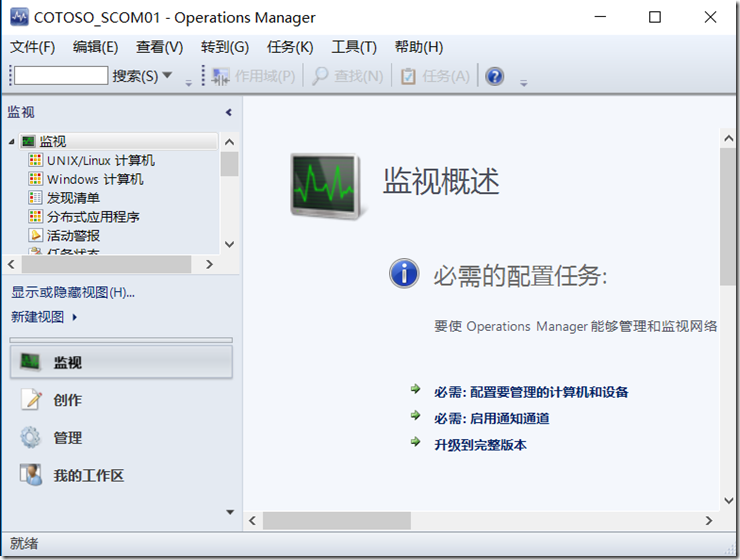Click the 作用域(P) scope toolbar icon
Viewport: 740px width, 560px height.
click(x=220, y=76)
